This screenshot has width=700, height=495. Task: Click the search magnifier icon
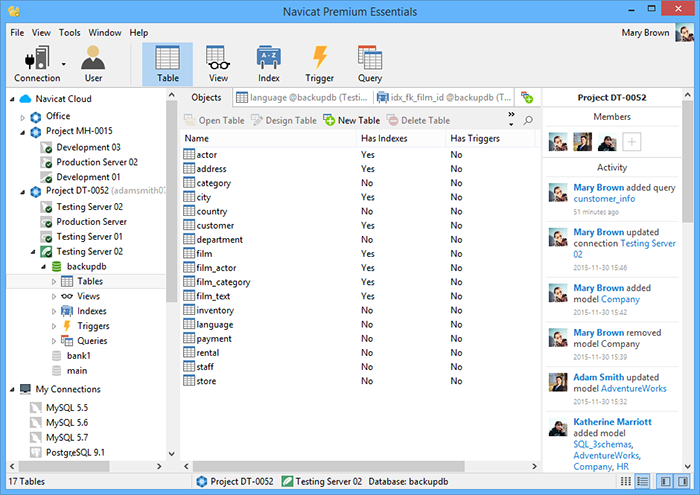tap(528, 120)
